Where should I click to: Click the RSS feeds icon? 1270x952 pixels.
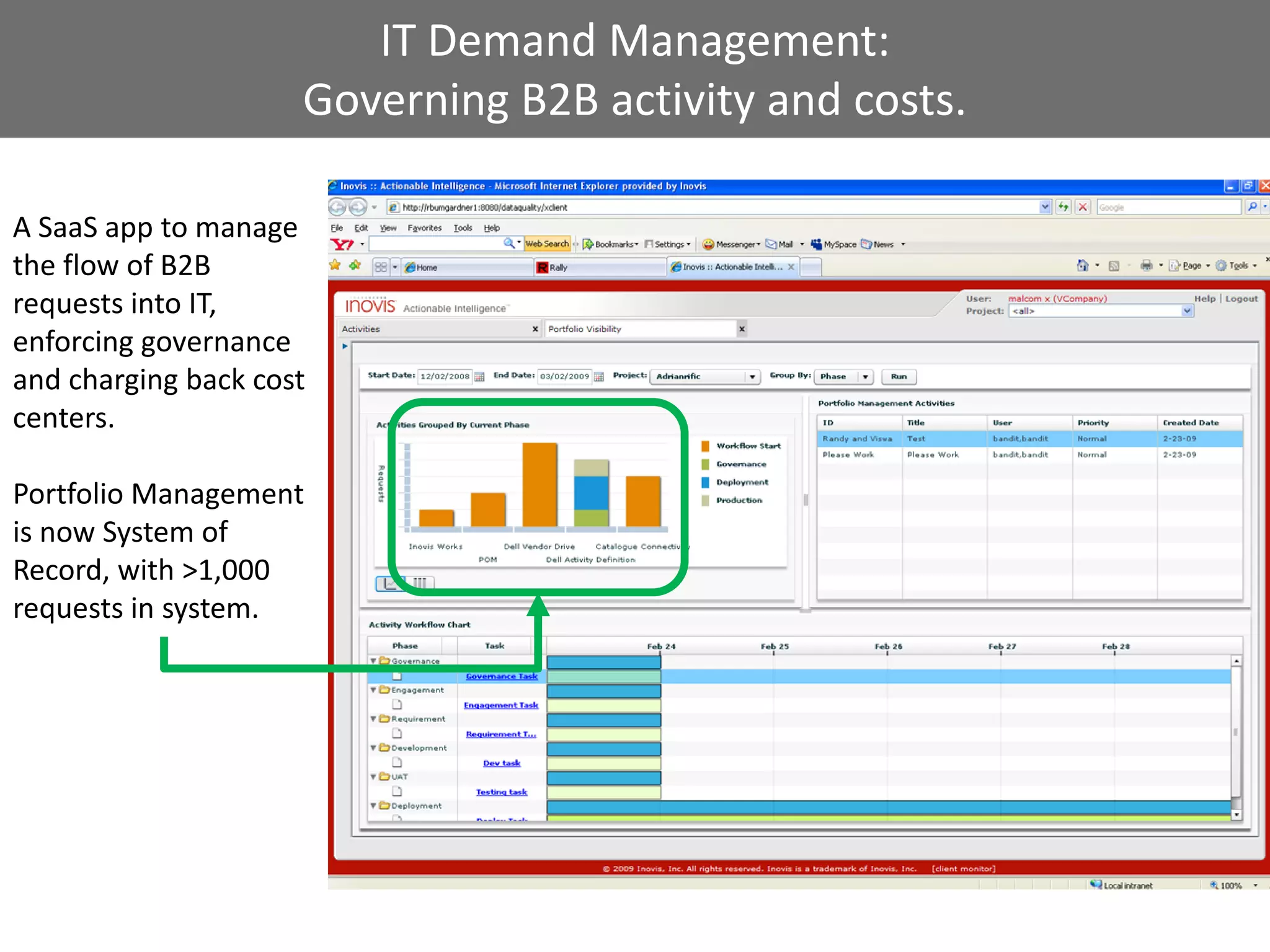pos(1114,266)
